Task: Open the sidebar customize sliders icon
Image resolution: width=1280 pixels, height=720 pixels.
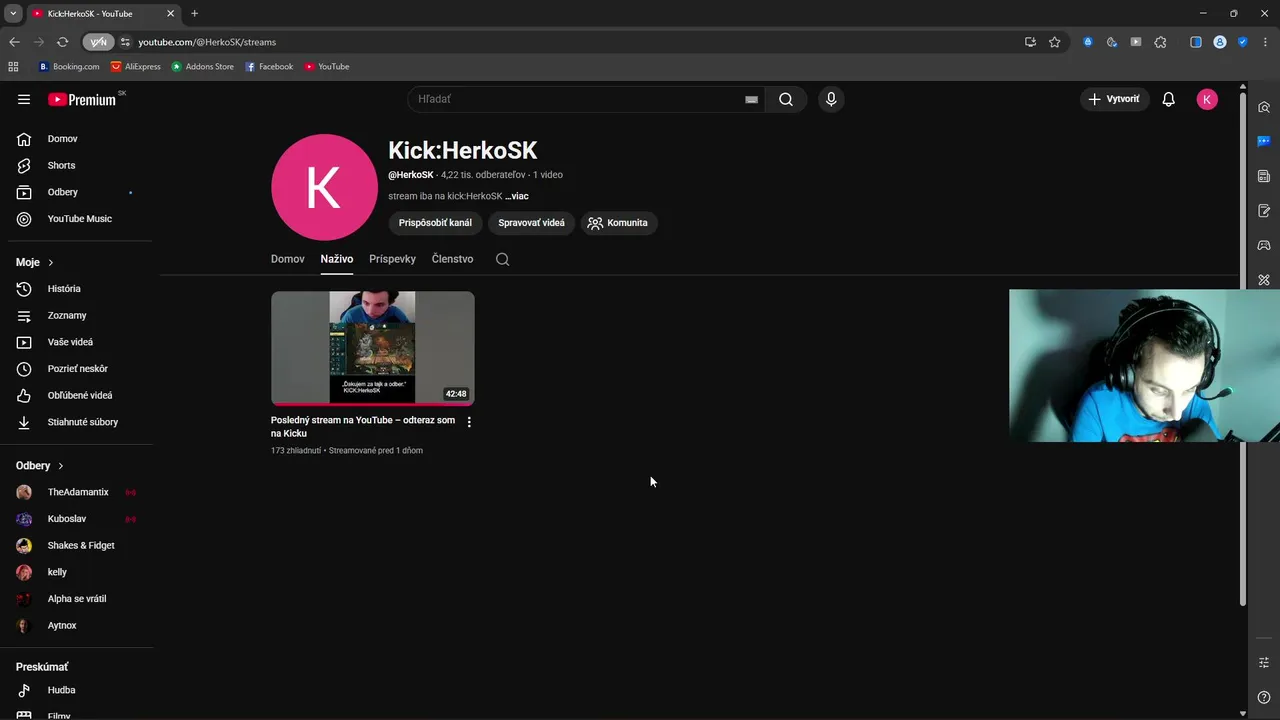Action: point(1264,662)
